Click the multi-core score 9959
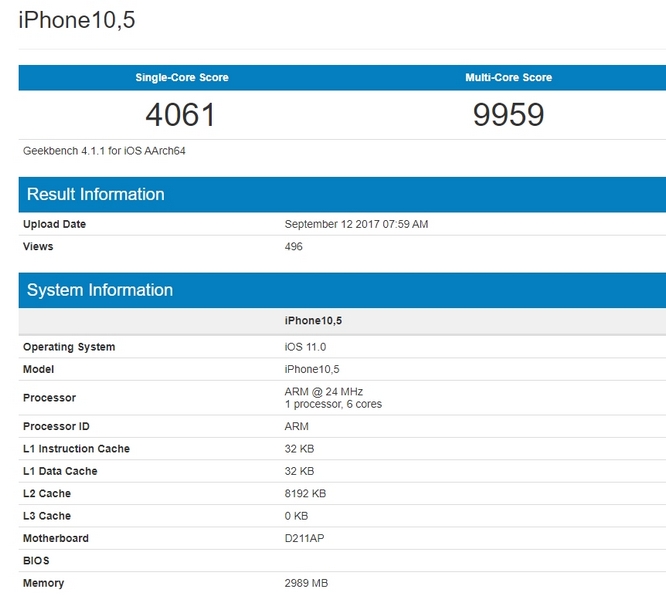The image size is (666, 600). click(x=508, y=115)
